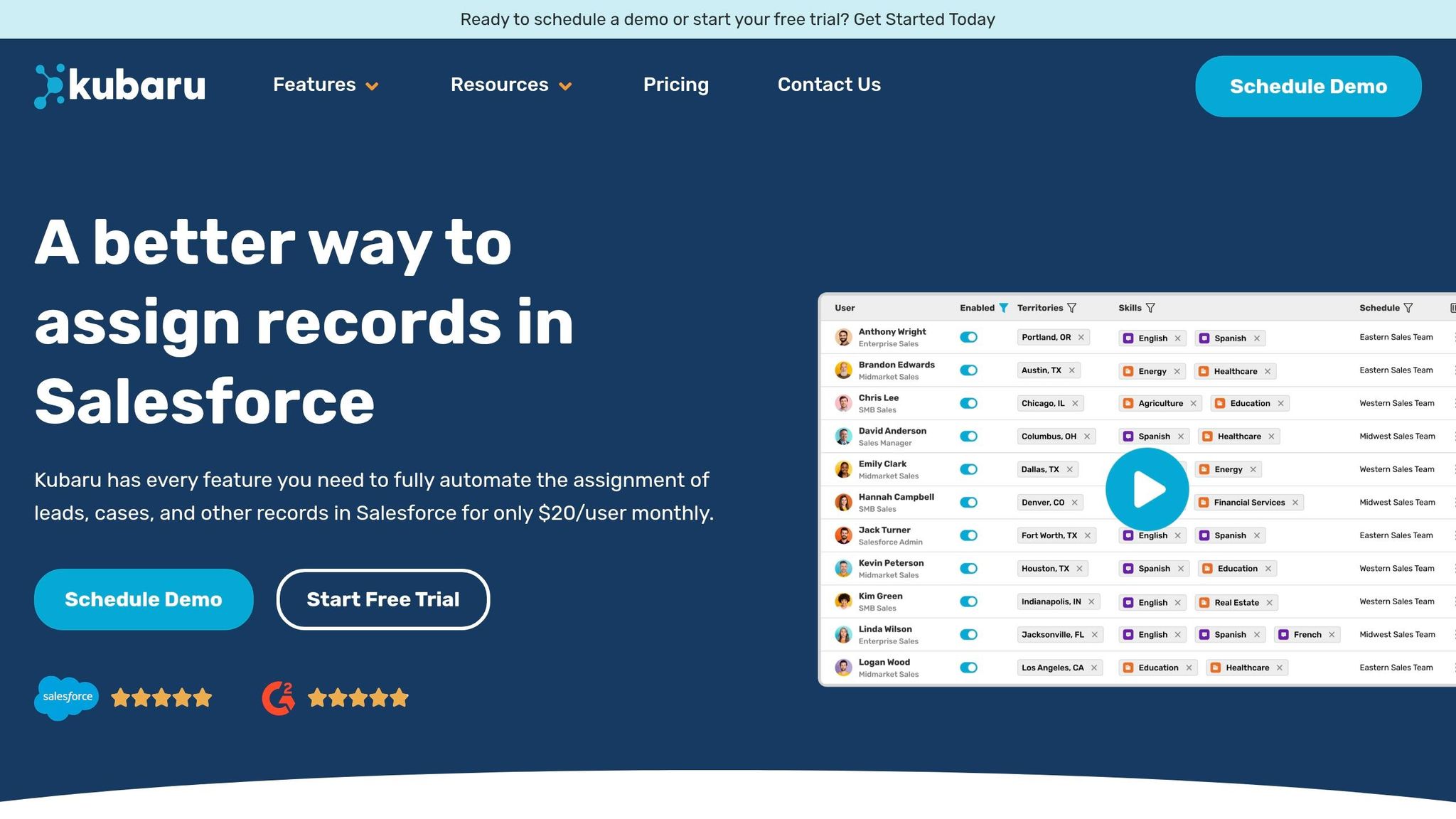Switch off Logan Wood's enabled toggle
Screen dimensions: 1456x819
[x=968, y=668]
